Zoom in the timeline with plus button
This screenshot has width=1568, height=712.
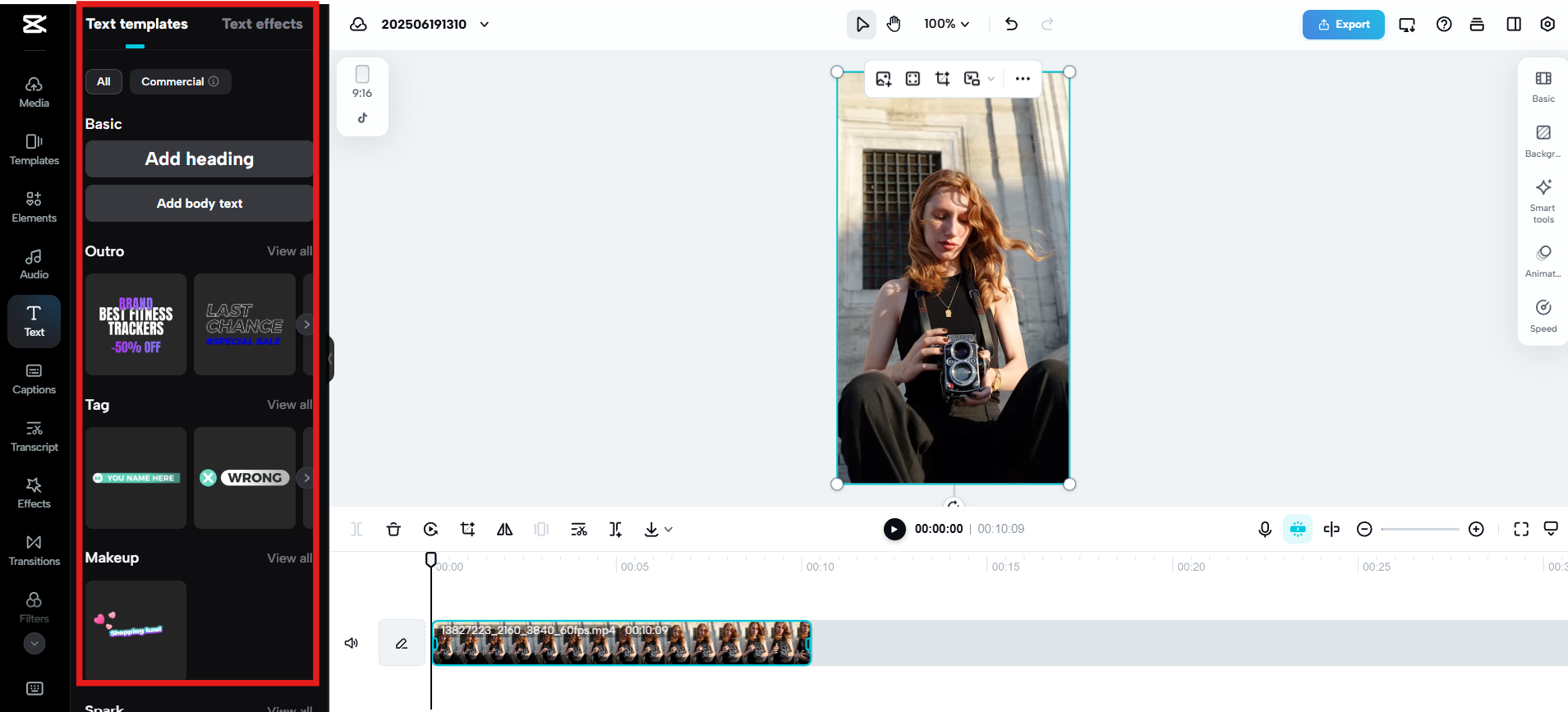coord(1476,530)
